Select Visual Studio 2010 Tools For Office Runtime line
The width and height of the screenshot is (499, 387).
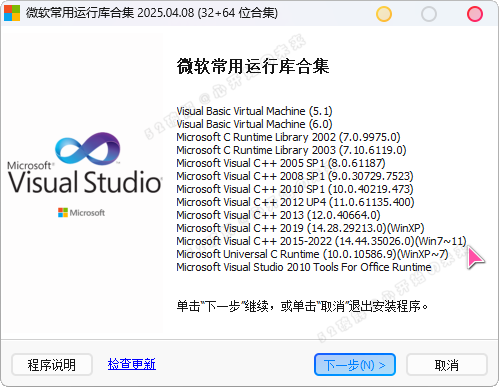[304, 267]
